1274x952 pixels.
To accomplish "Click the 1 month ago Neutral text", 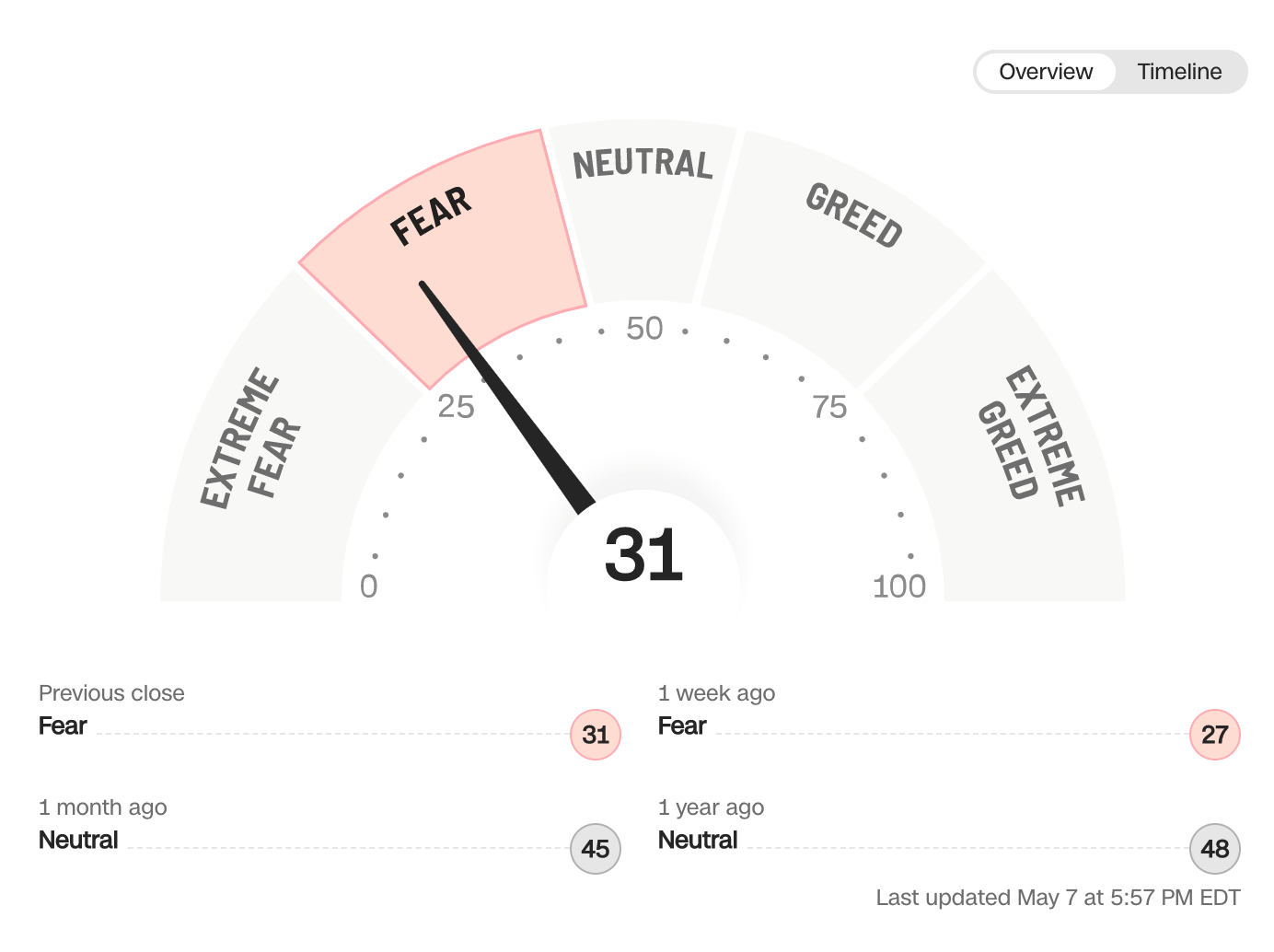I will [78, 840].
